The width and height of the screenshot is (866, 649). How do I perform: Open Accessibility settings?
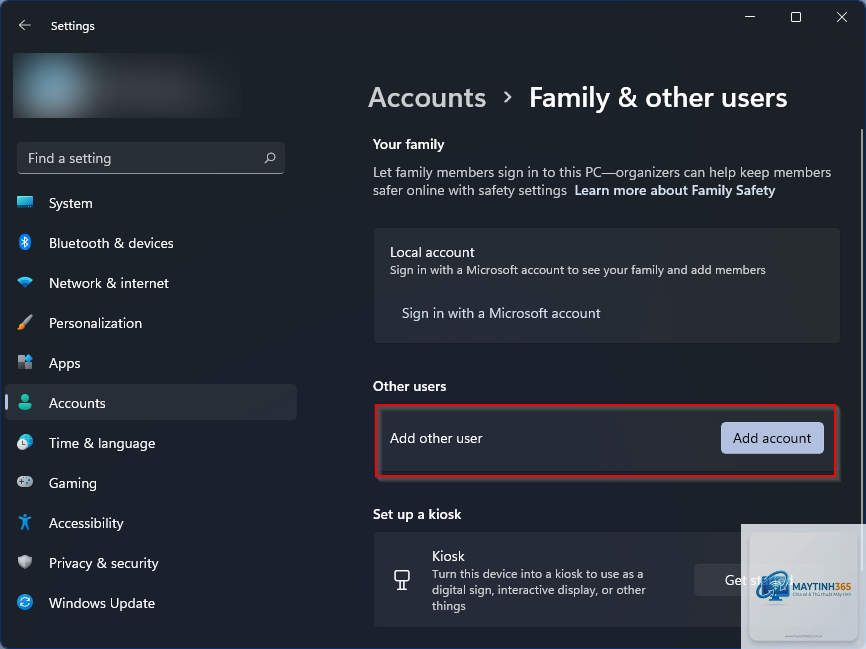[x=151, y=523]
